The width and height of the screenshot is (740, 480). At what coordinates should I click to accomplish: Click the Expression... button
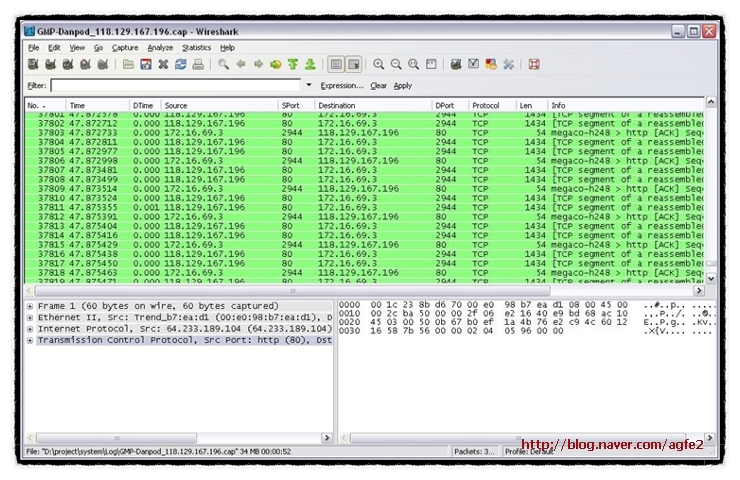[342, 85]
